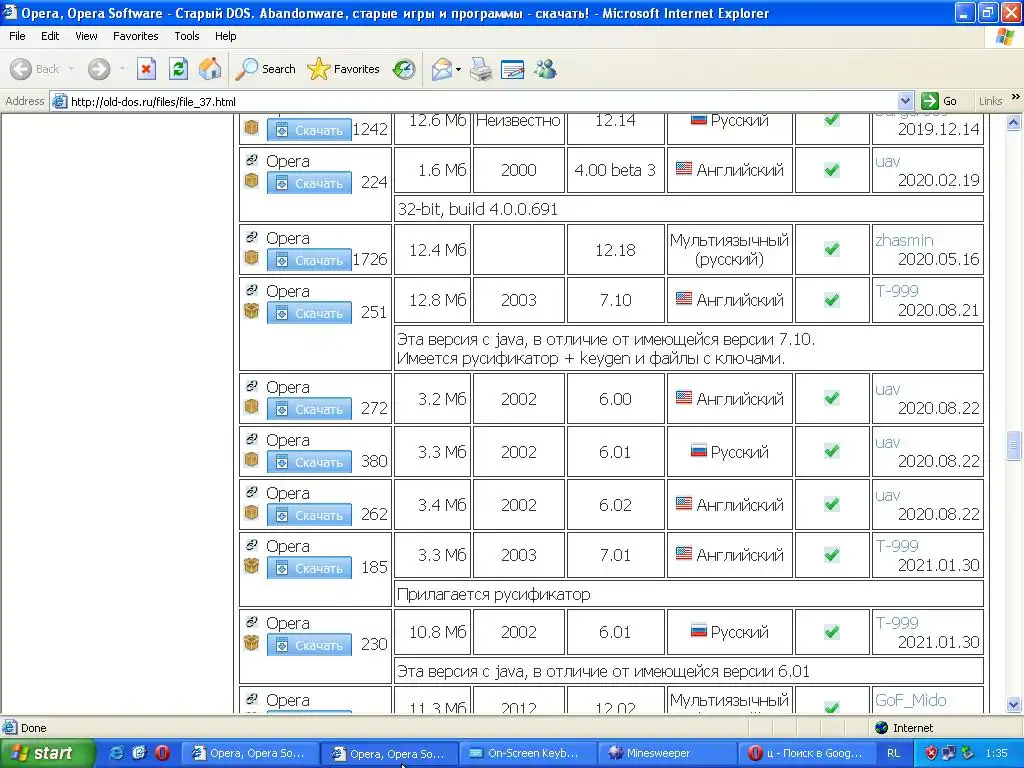The width and height of the screenshot is (1024, 768).
Task: Click the green checkmark in Opera 12.18 row
Action: (831, 249)
